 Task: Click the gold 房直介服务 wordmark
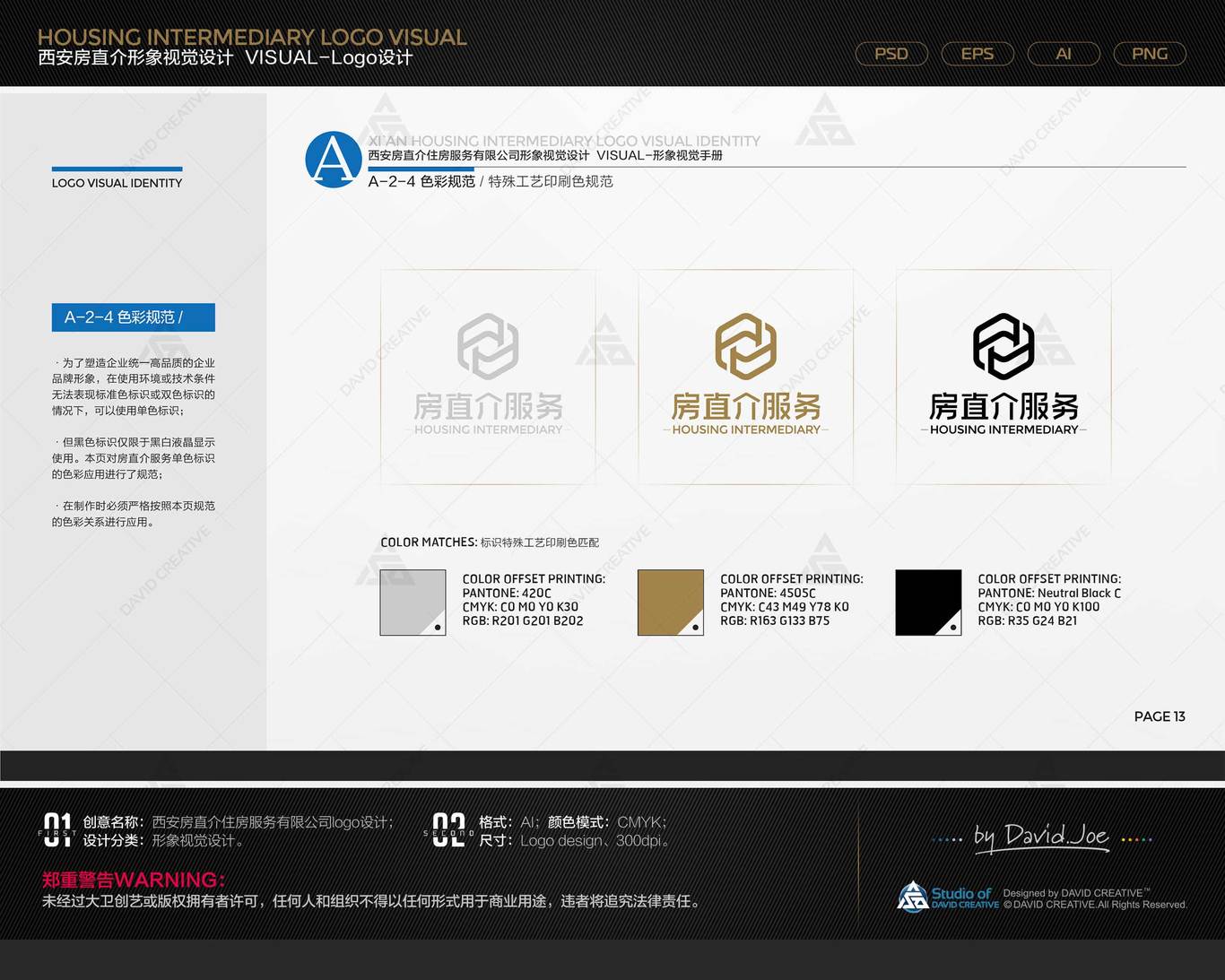pos(746,407)
